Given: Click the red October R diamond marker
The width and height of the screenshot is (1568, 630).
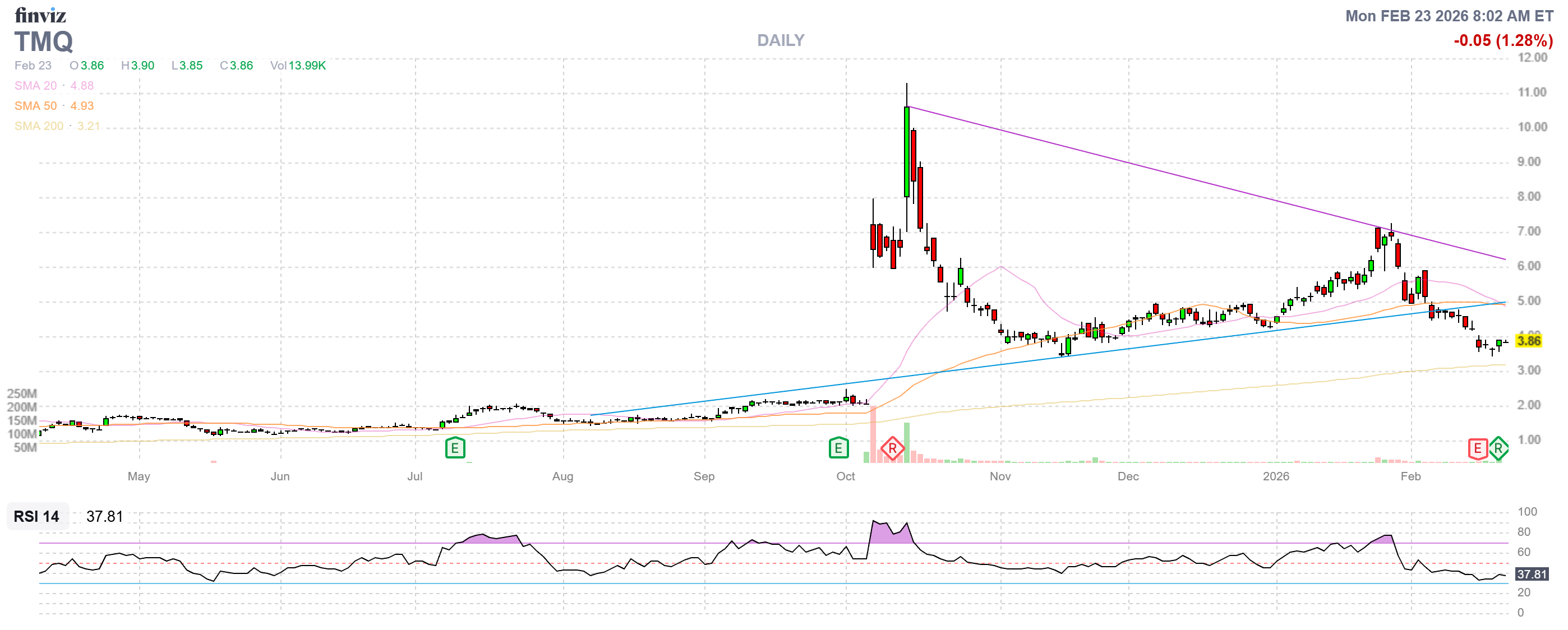Looking at the screenshot, I should pos(892,449).
